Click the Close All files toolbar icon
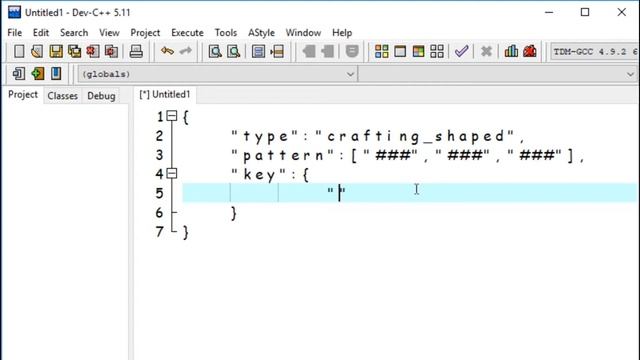 pyautogui.click(x=111, y=51)
